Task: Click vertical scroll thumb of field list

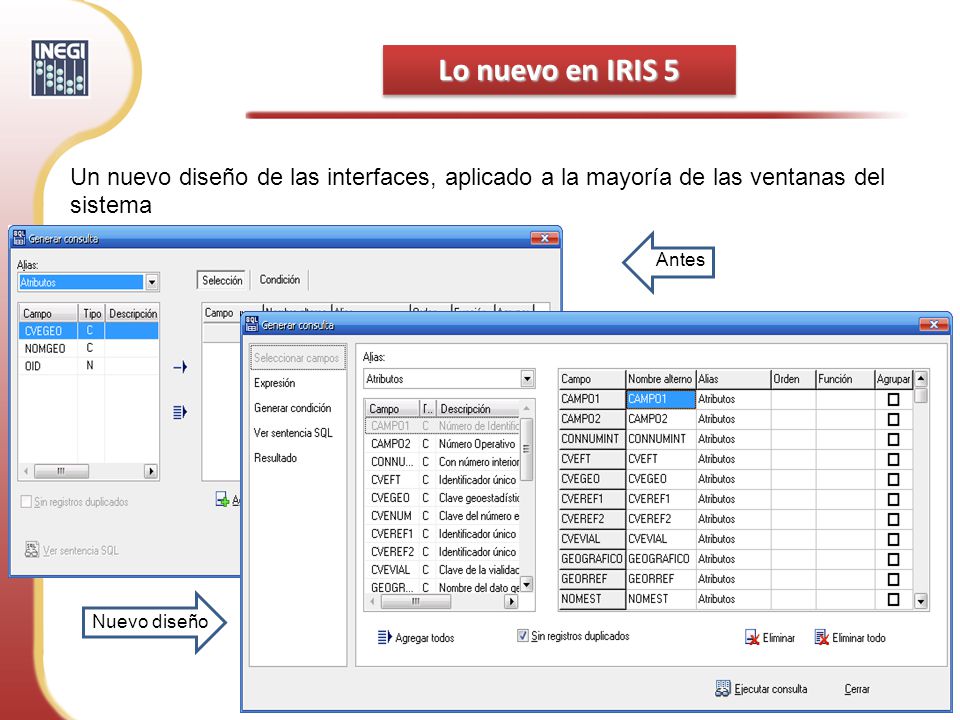Action: click(x=527, y=449)
